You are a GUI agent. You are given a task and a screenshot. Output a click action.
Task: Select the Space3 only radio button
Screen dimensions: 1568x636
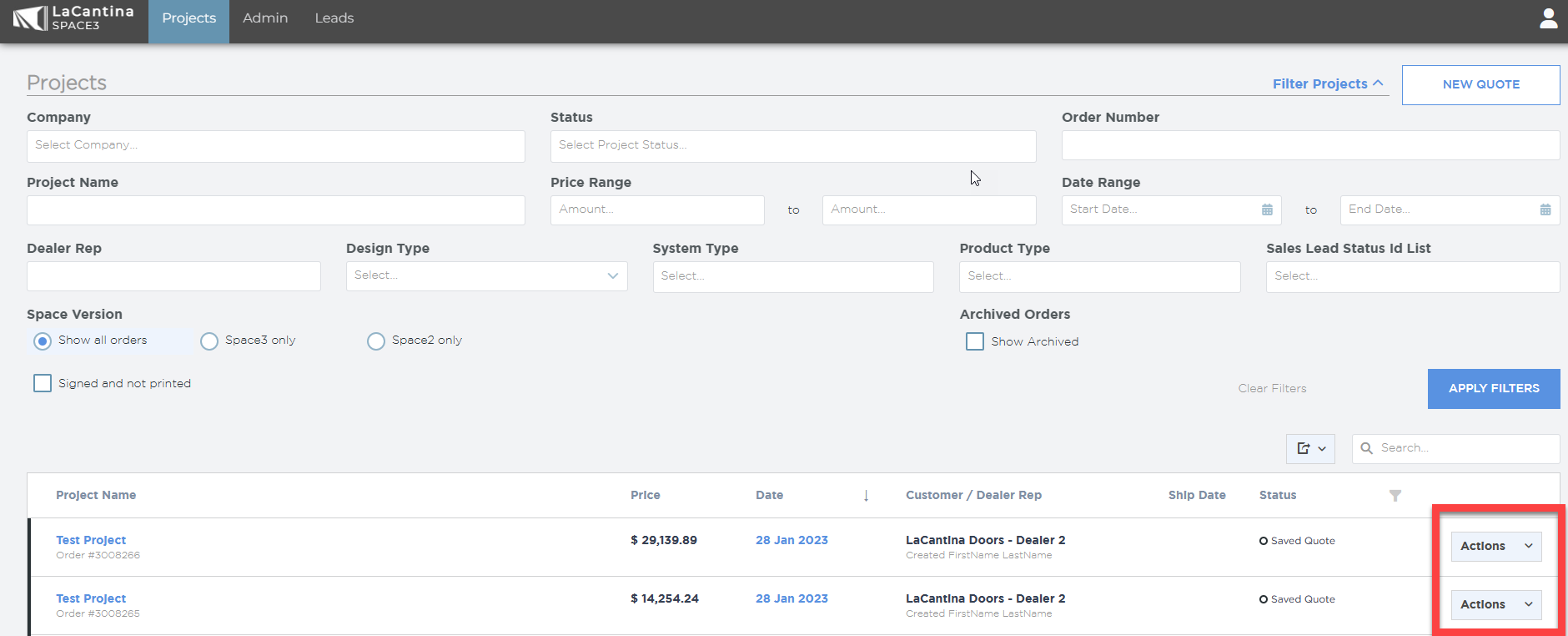pos(209,341)
